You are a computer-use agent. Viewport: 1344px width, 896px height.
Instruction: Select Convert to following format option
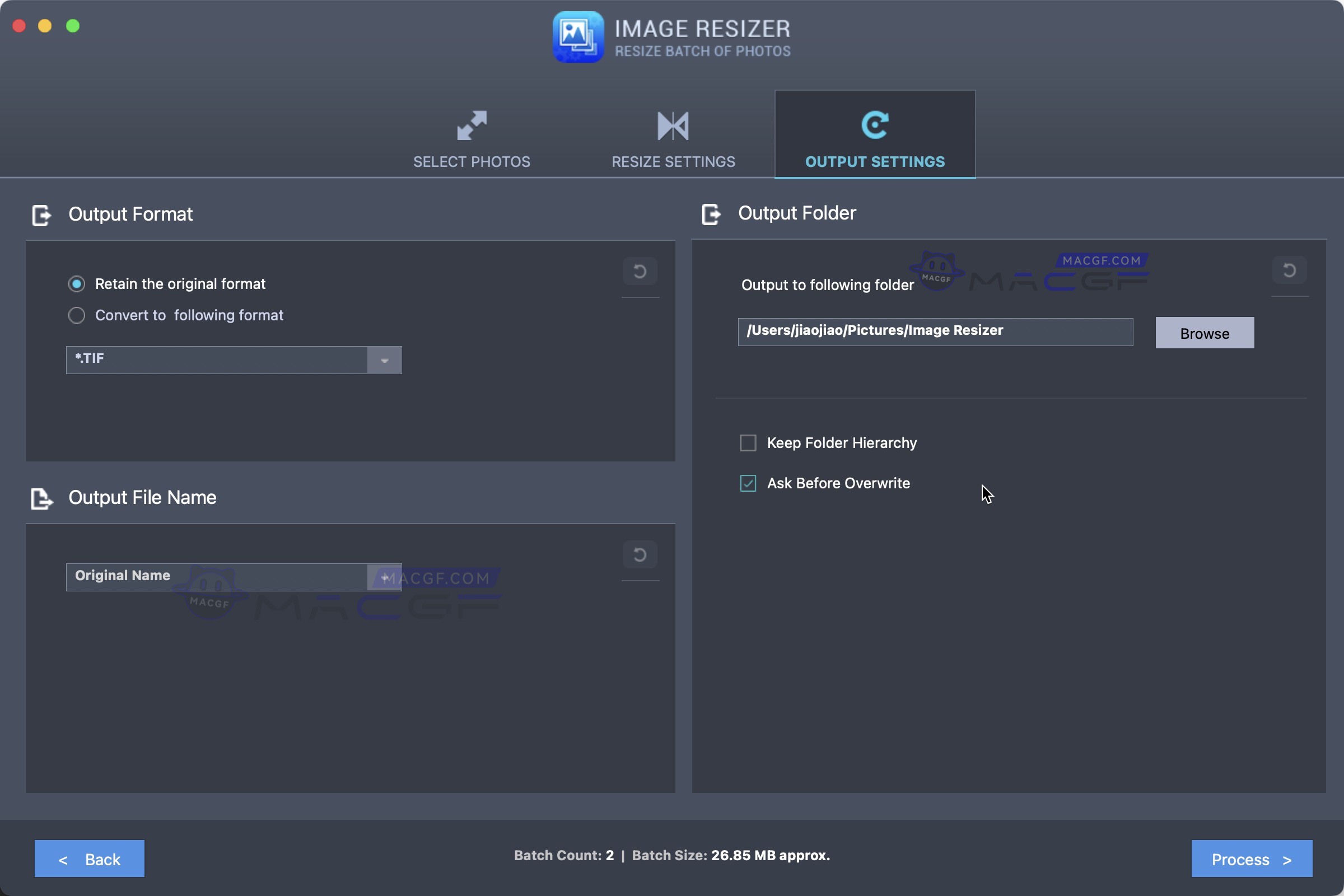pos(77,315)
